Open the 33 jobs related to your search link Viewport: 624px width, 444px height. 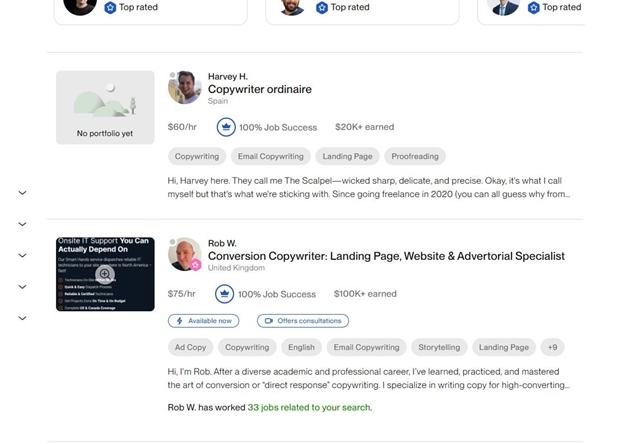click(x=310, y=407)
